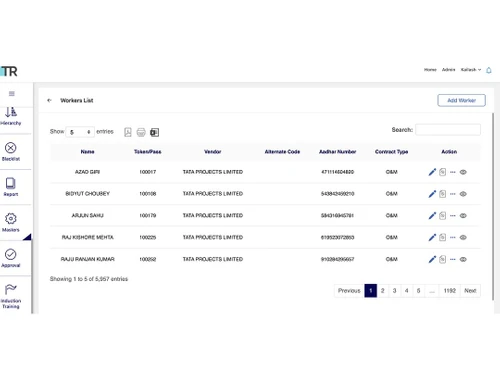Sort the table by the Aadhar Number column
Screen dimensions: 500x375
coord(337,152)
